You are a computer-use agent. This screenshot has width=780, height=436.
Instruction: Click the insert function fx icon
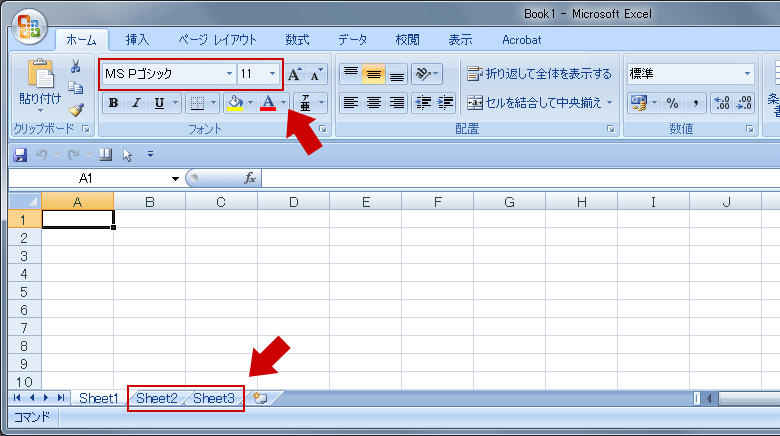point(250,178)
